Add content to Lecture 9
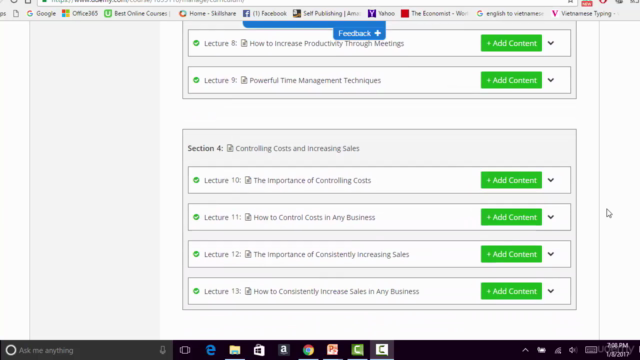 [x=511, y=80]
